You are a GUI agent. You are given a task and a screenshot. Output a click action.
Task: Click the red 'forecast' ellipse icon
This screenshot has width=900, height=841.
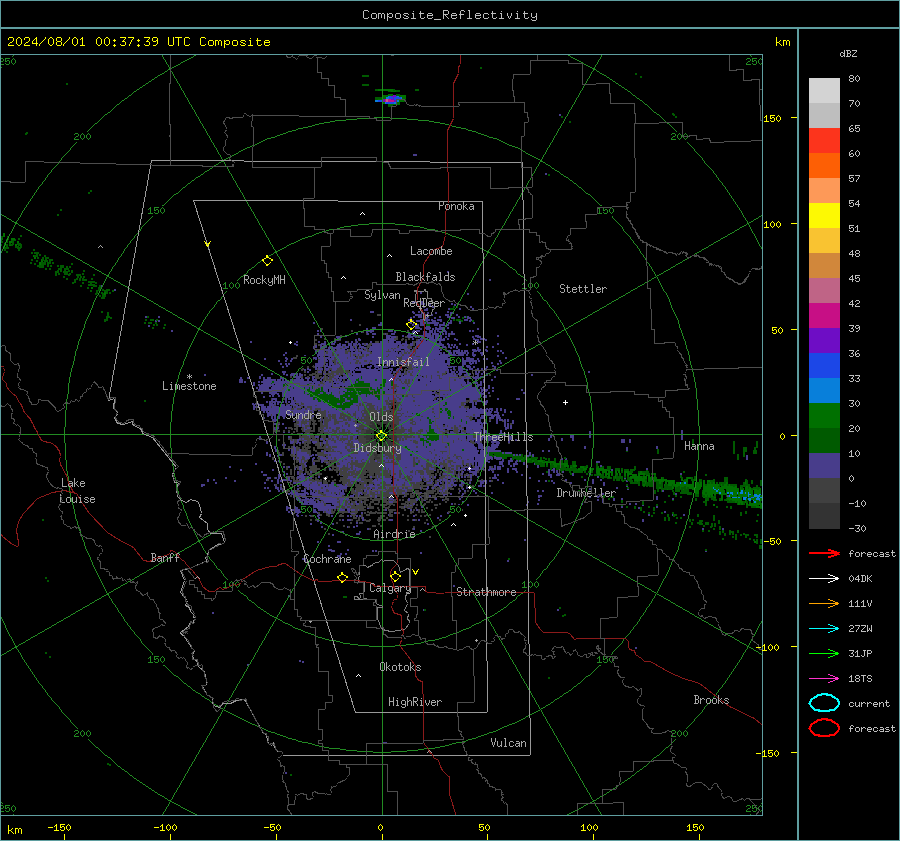[824, 728]
